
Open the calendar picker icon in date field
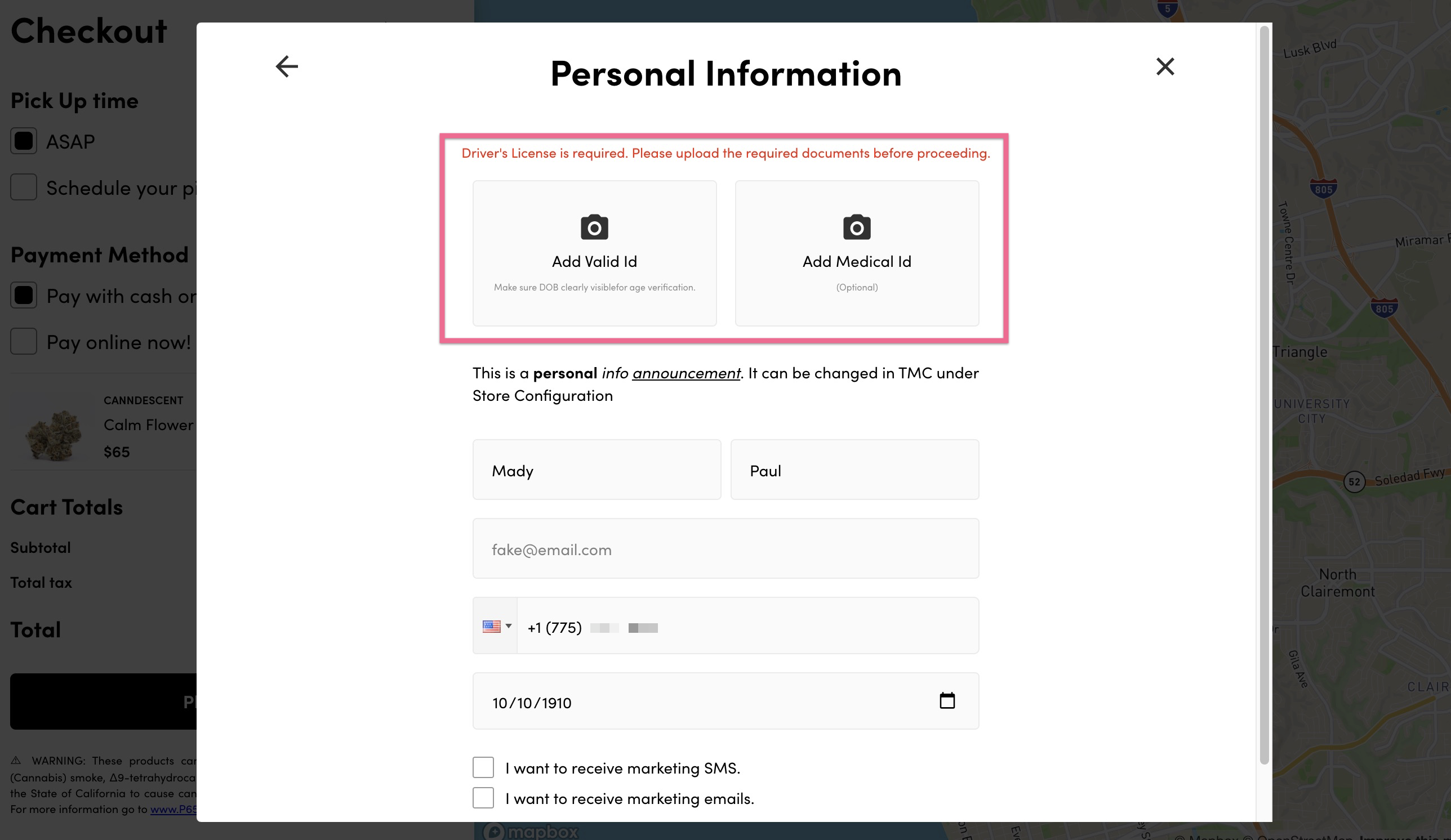point(947,700)
